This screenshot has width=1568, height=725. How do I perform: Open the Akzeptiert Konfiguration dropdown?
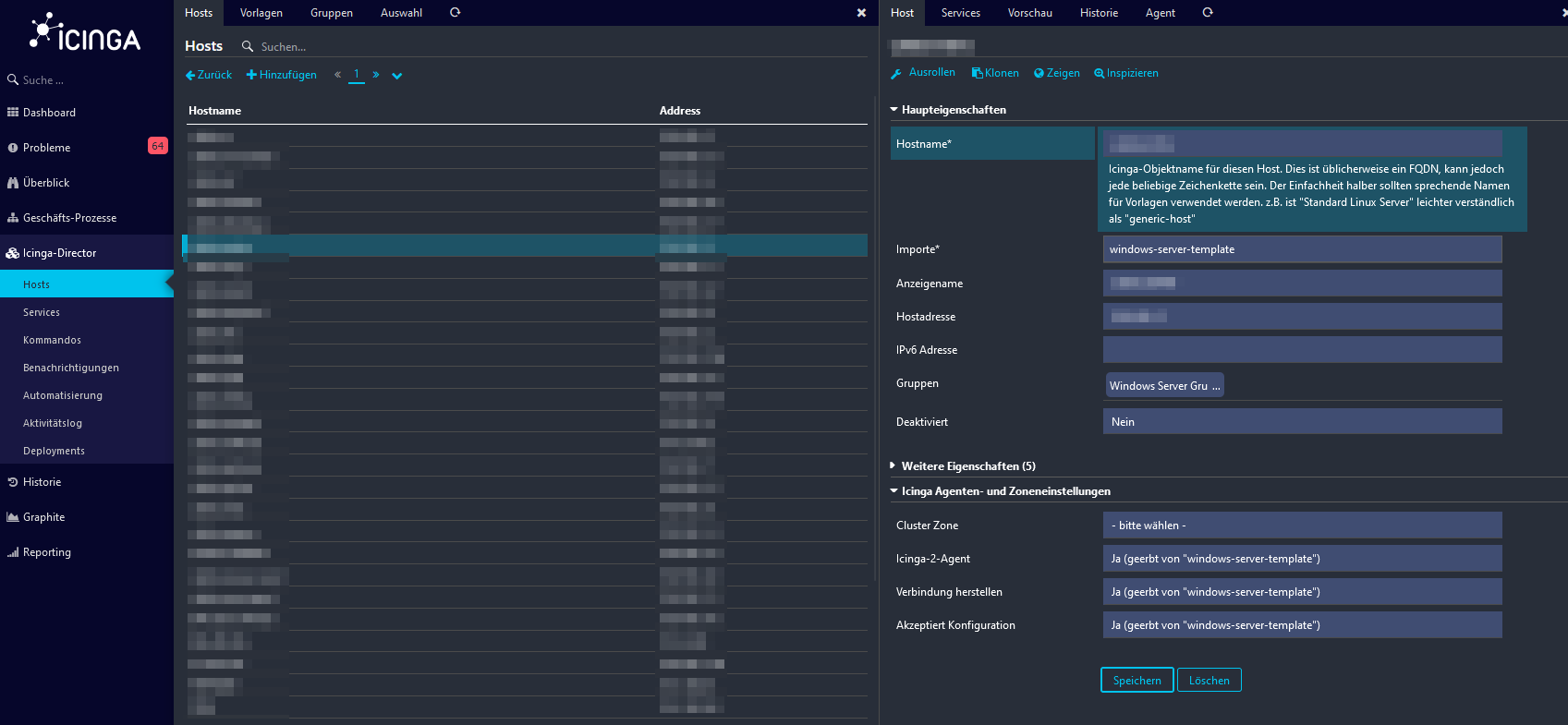pyautogui.click(x=1302, y=624)
